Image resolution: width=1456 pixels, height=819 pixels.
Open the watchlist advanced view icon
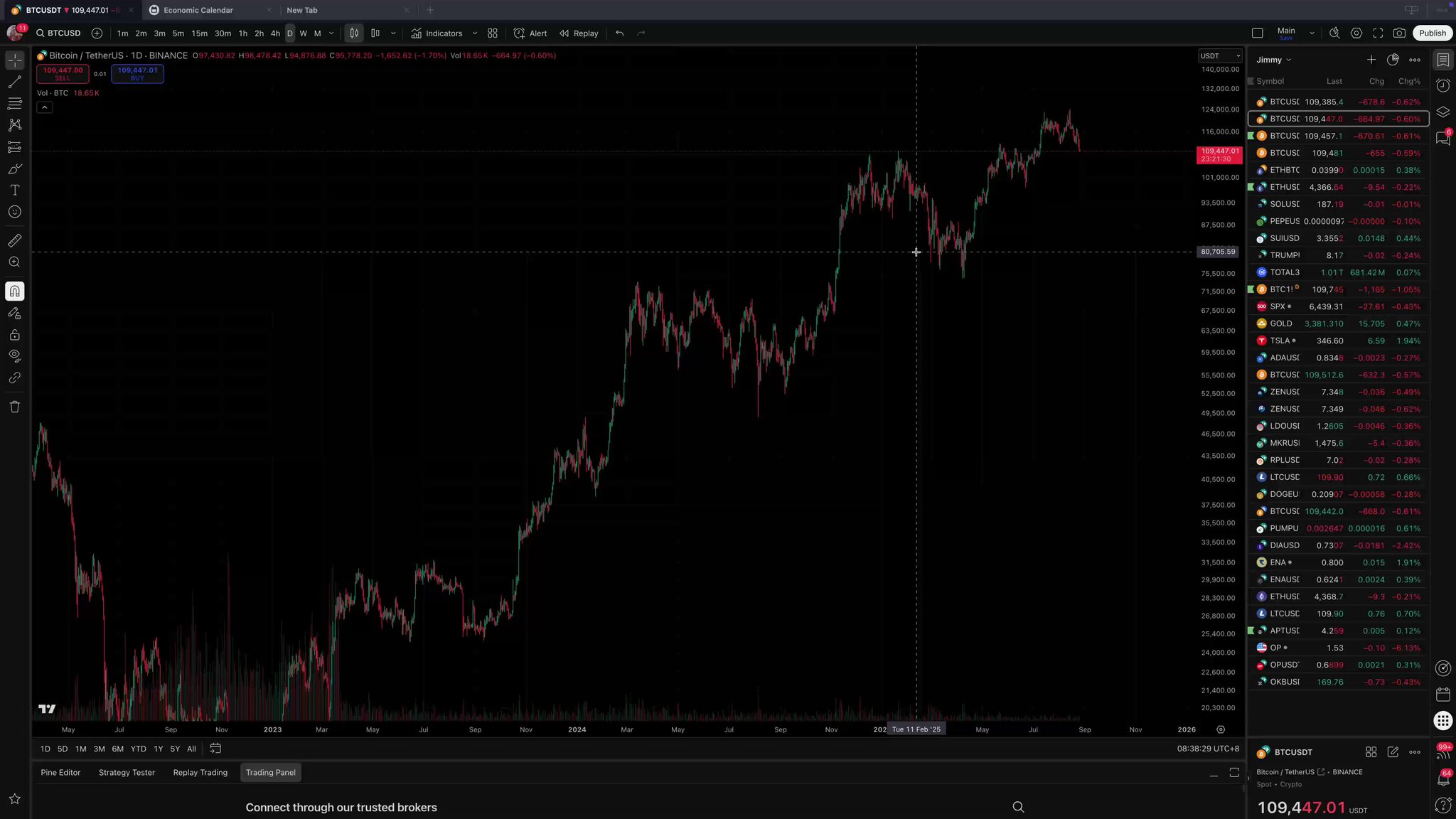(x=1393, y=60)
